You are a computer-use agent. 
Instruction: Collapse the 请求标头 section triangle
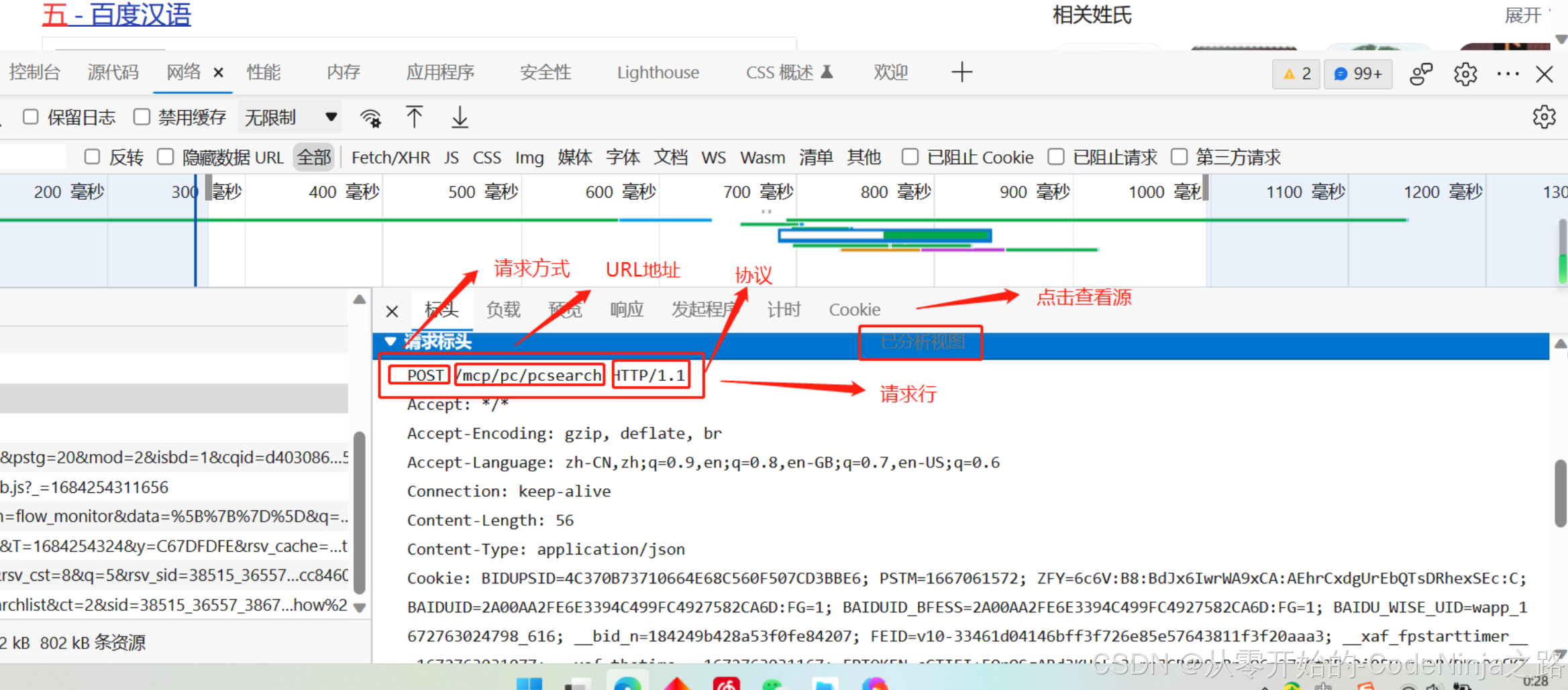click(390, 341)
